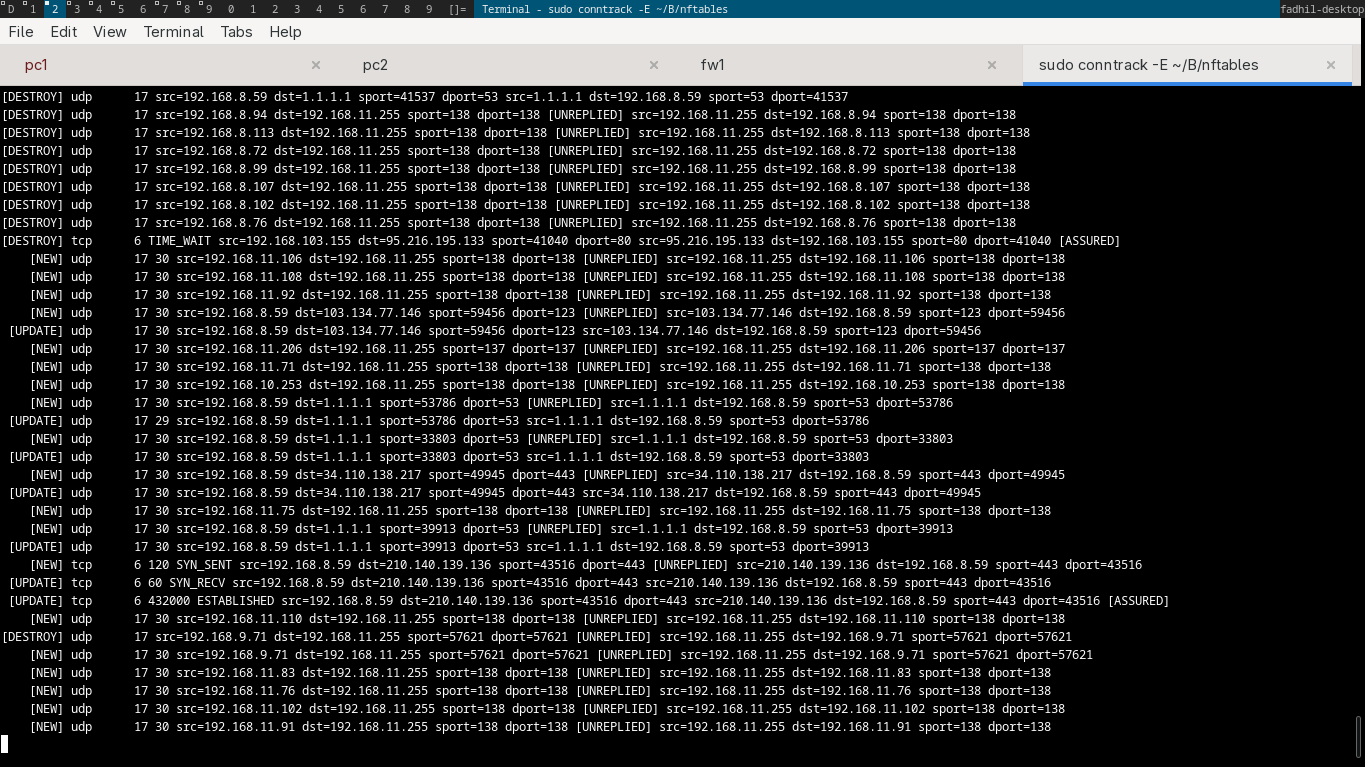Click the fadhil-desktop status text
Screen dimensions: 1365x767
[1321, 9]
